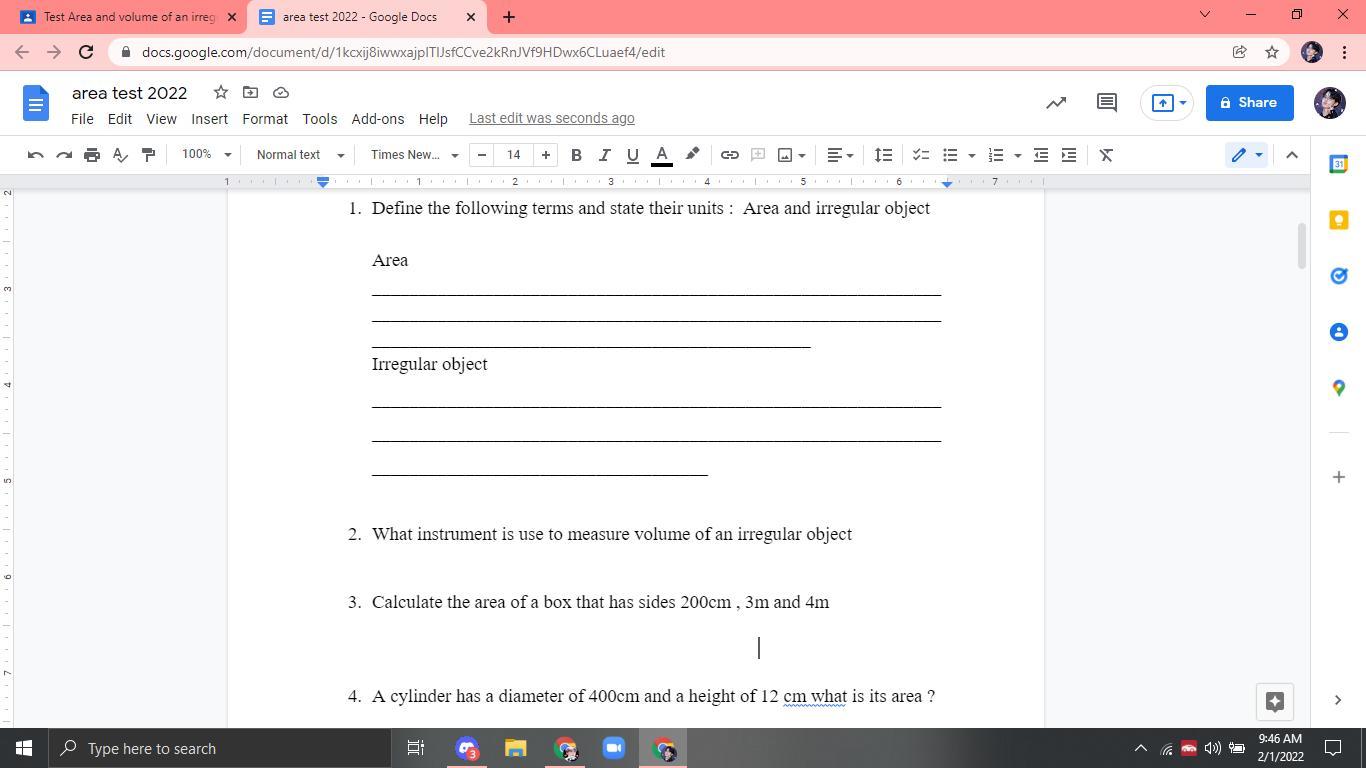Expand the Normal text styles dropdown
1366x768 pixels.
300,155
